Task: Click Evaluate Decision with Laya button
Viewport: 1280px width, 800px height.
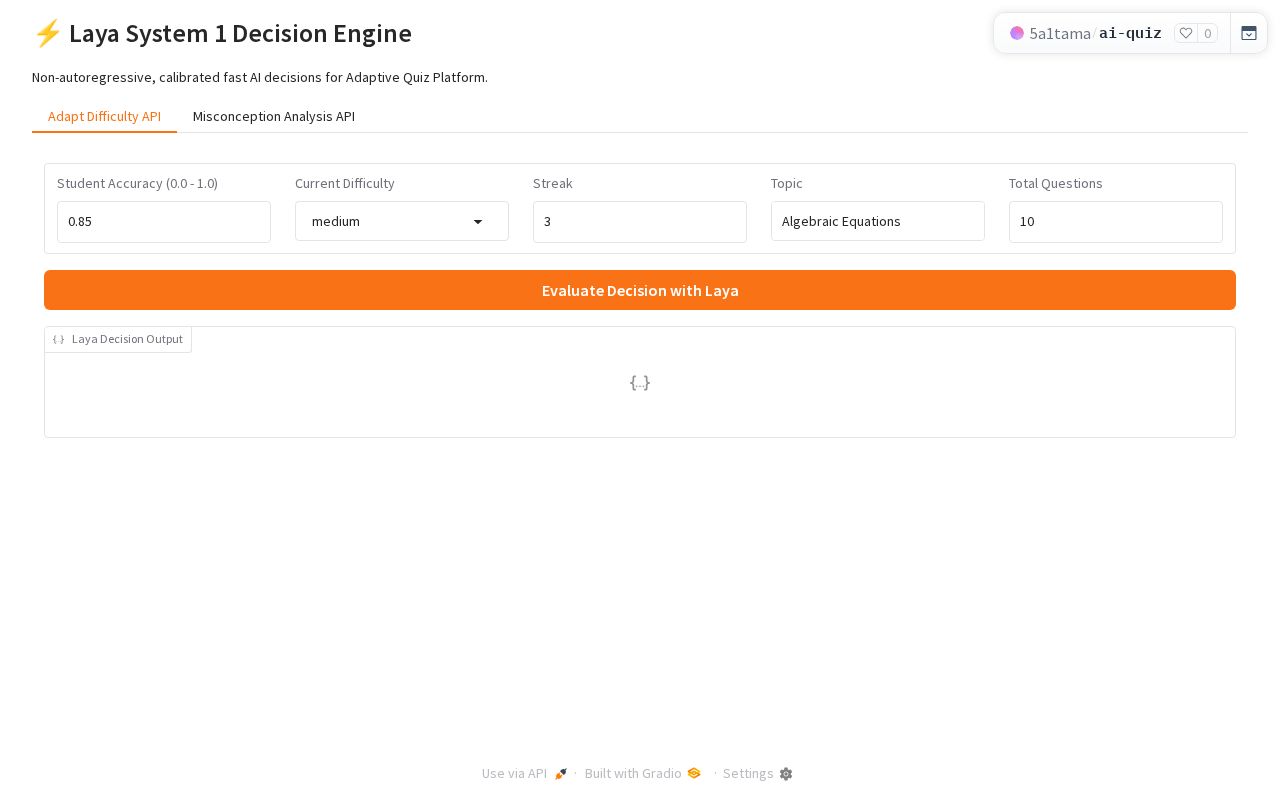Action: [x=640, y=290]
